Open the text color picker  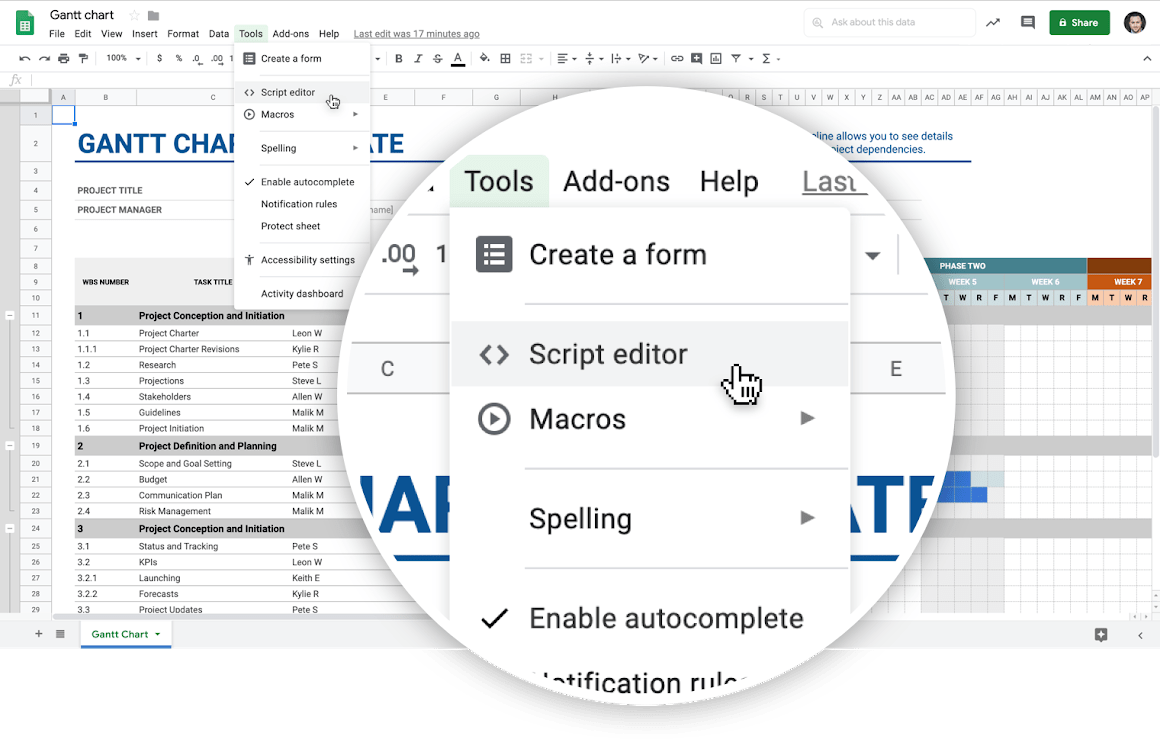click(458, 59)
